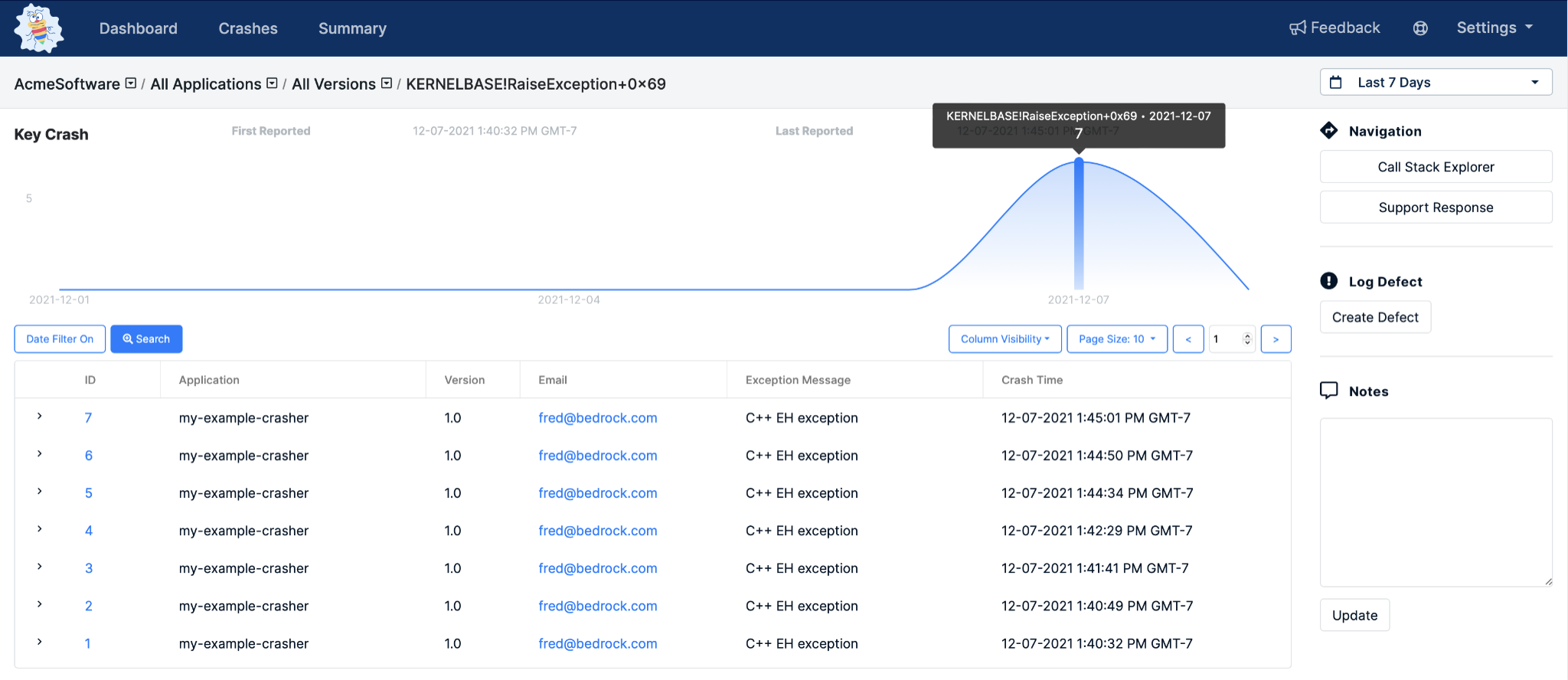Expand crash row 5
This screenshot has width=1568, height=680.
(x=40, y=492)
